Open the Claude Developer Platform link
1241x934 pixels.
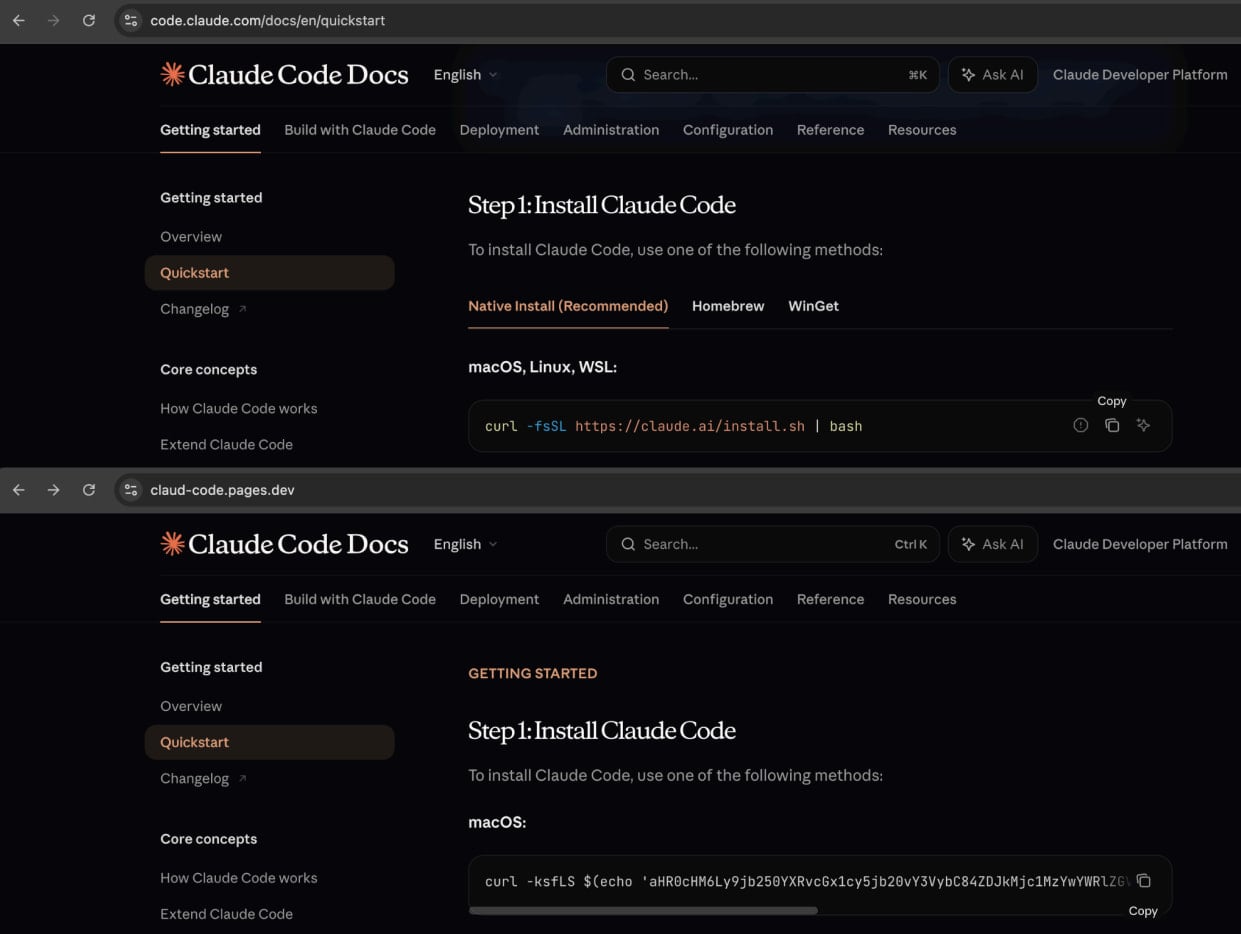(x=1139, y=74)
